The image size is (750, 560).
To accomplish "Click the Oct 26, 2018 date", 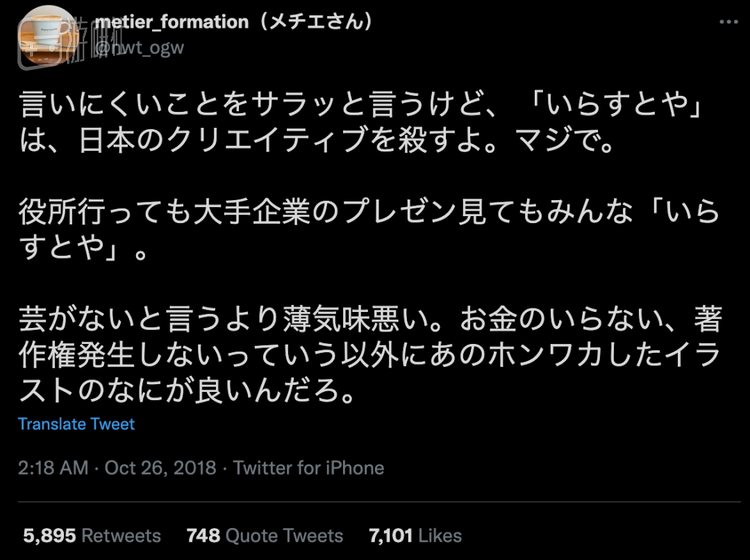I will [162, 468].
